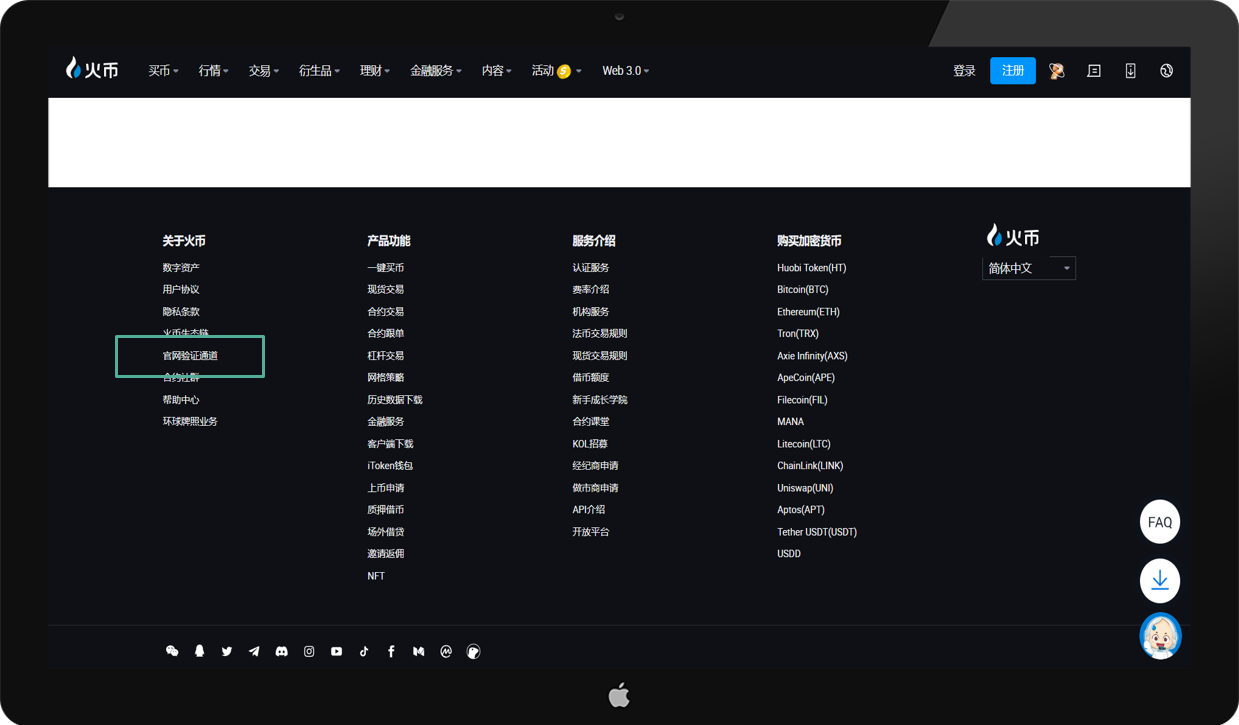Open the 历史数据下载 link
1239x725 pixels.
pos(395,400)
